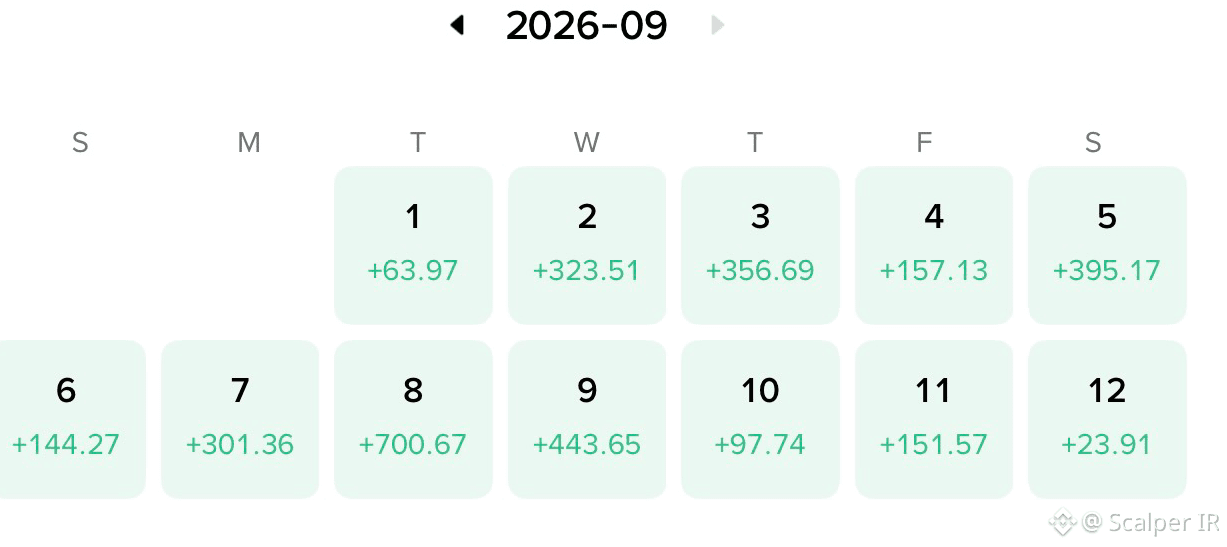Screen dimensions: 1227x547
Task: Open day 3 with +356.69 profit
Action: [x=760, y=245]
